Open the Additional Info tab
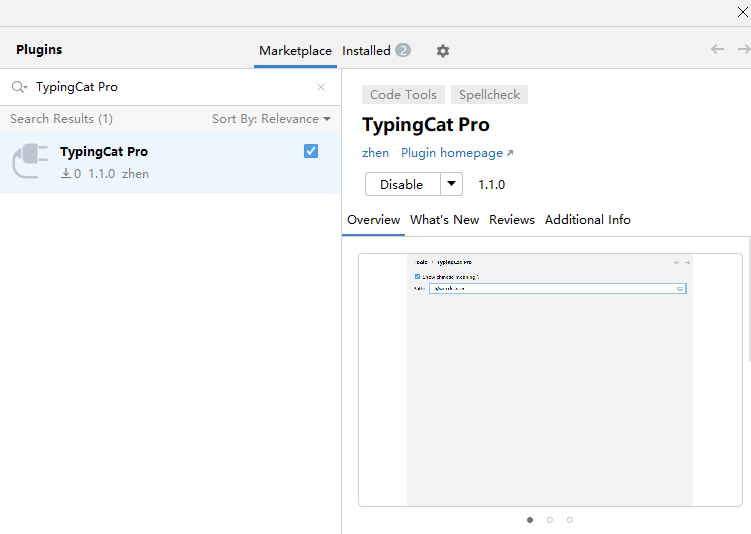This screenshot has height=534, width=751. pos(588,220)
